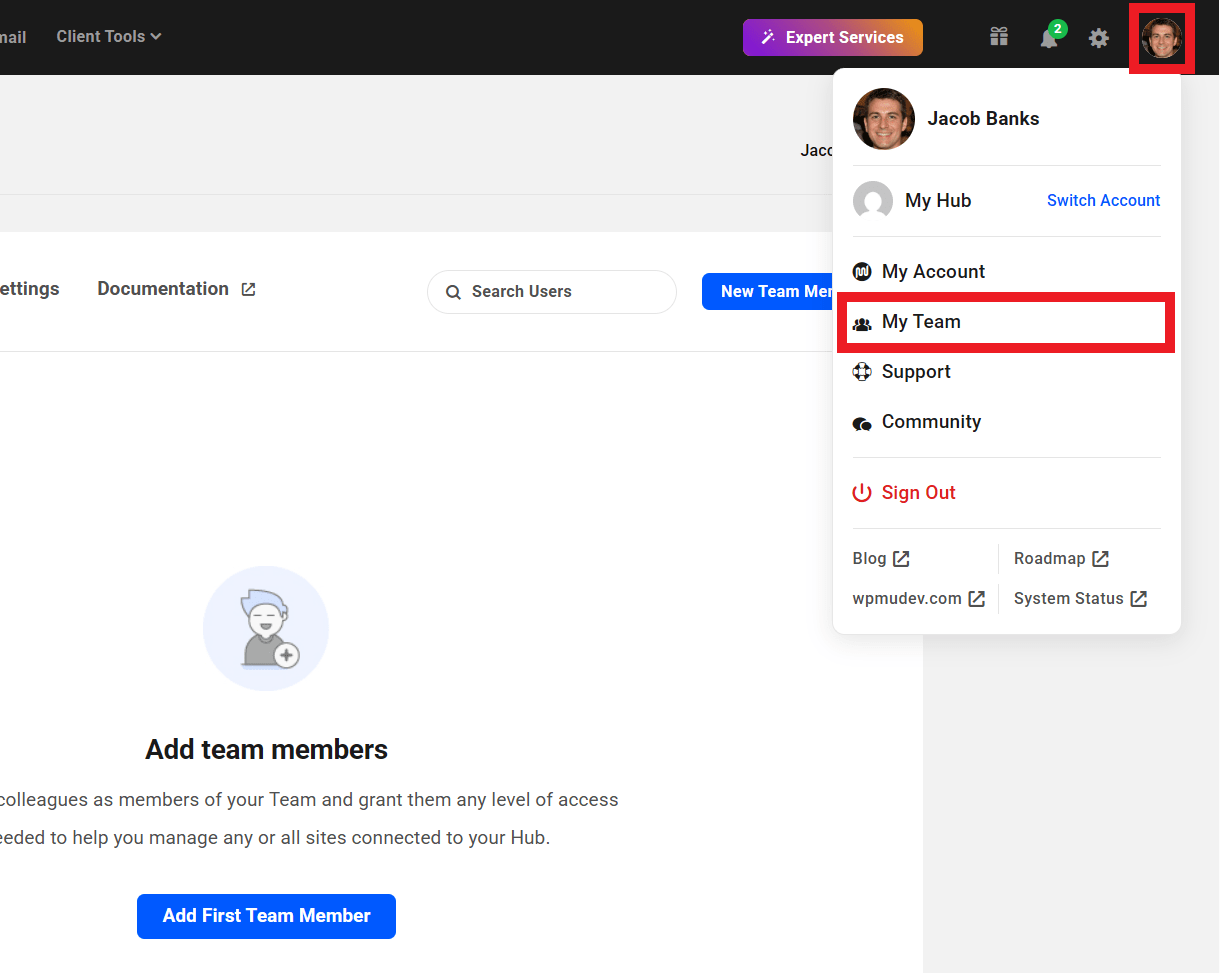This screenshot has width=1220, height=973.
Task: Click the WPMU DEV logo beside My Account
Action: tap(862, 271)
